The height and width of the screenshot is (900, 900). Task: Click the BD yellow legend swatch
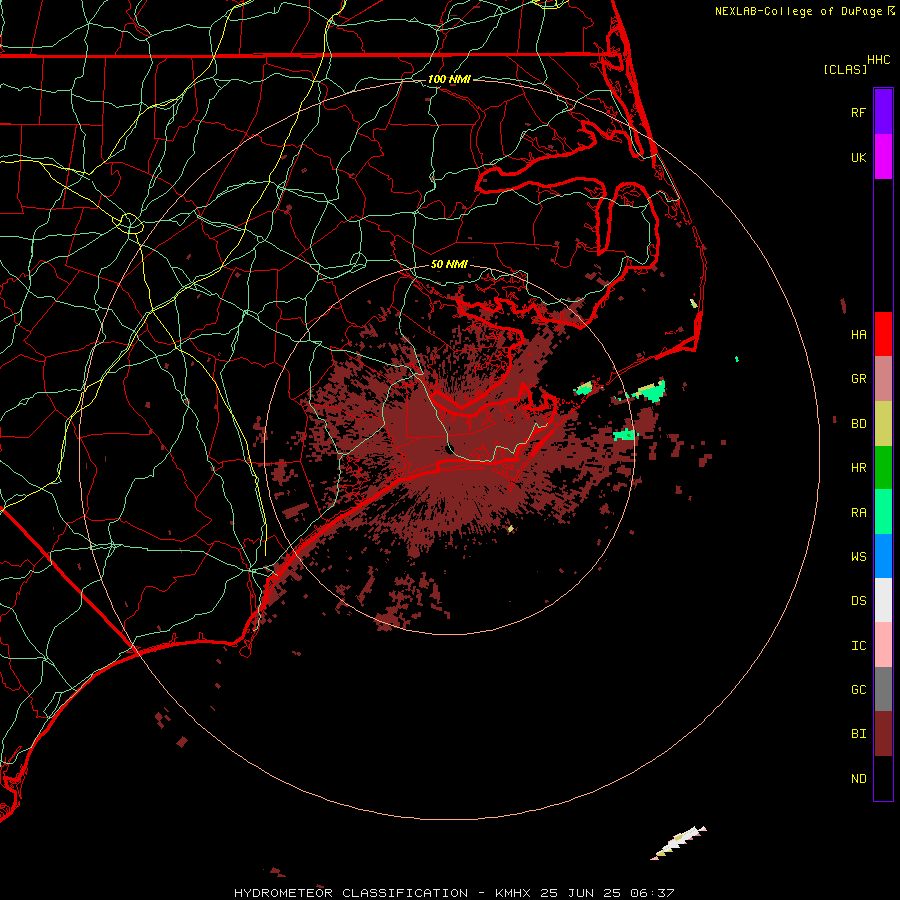click(x=883, y=424)
